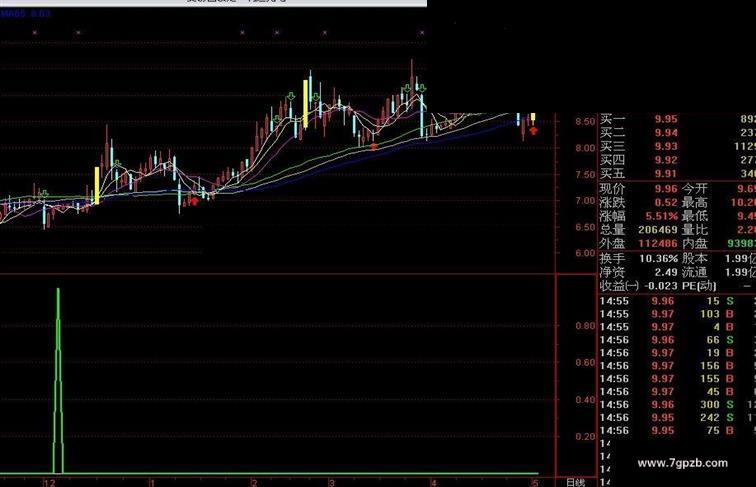Select the yellow candle in late December
Screen dimensions: 756x487
(x=97, y=186)
